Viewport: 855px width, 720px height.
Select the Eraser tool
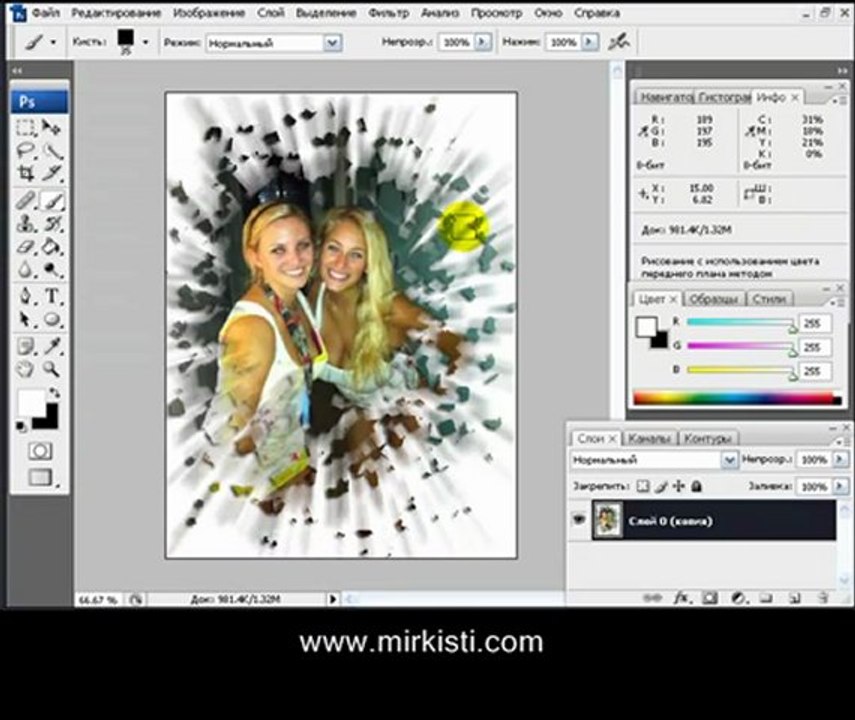pos(25,247)
